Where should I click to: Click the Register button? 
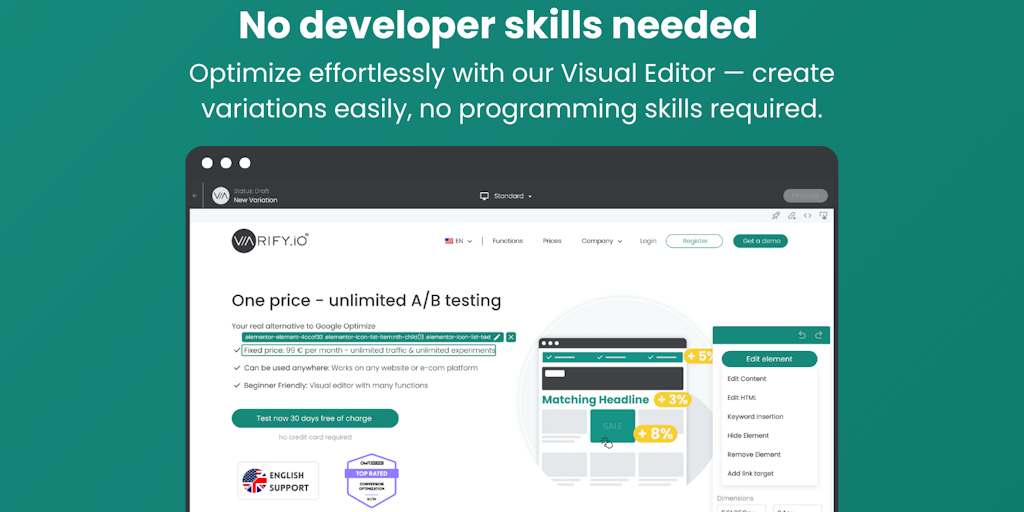pyautogui.click(x=694, y=241)
